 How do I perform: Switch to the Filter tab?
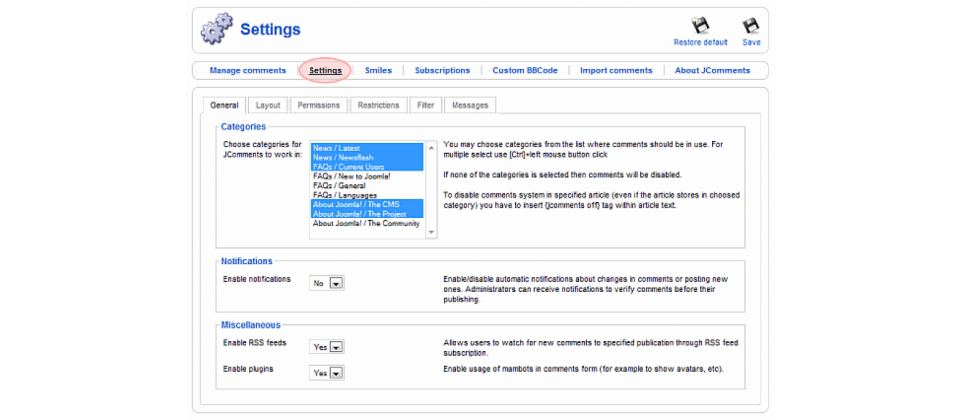[x=426, y=105]
